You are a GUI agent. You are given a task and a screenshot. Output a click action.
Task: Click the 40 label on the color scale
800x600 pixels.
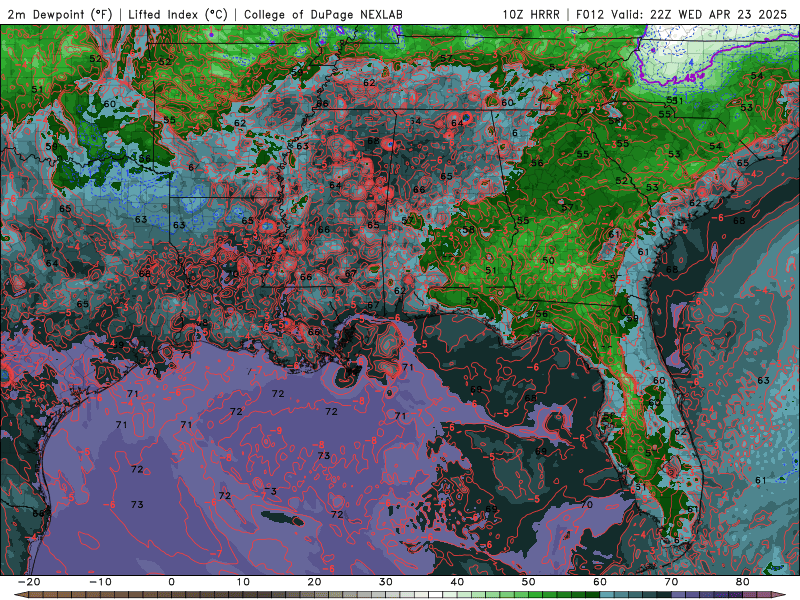[x=457, y=582]
